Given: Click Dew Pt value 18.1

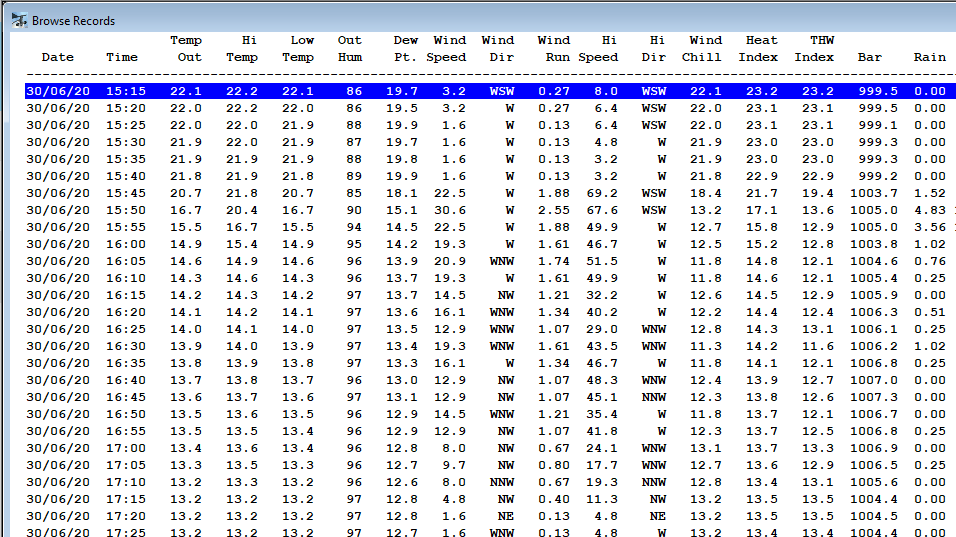Looking at the screenshot, I should coord(402,193).
